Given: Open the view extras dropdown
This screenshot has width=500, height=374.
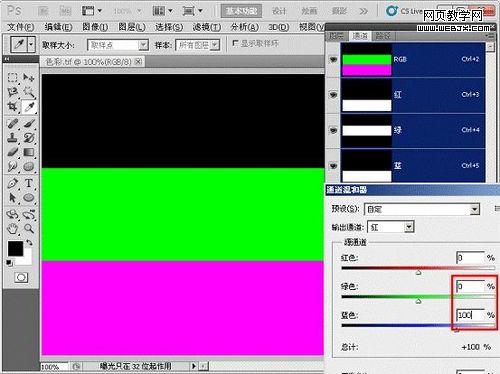Looking at the screenshot, I should [92, 11].
